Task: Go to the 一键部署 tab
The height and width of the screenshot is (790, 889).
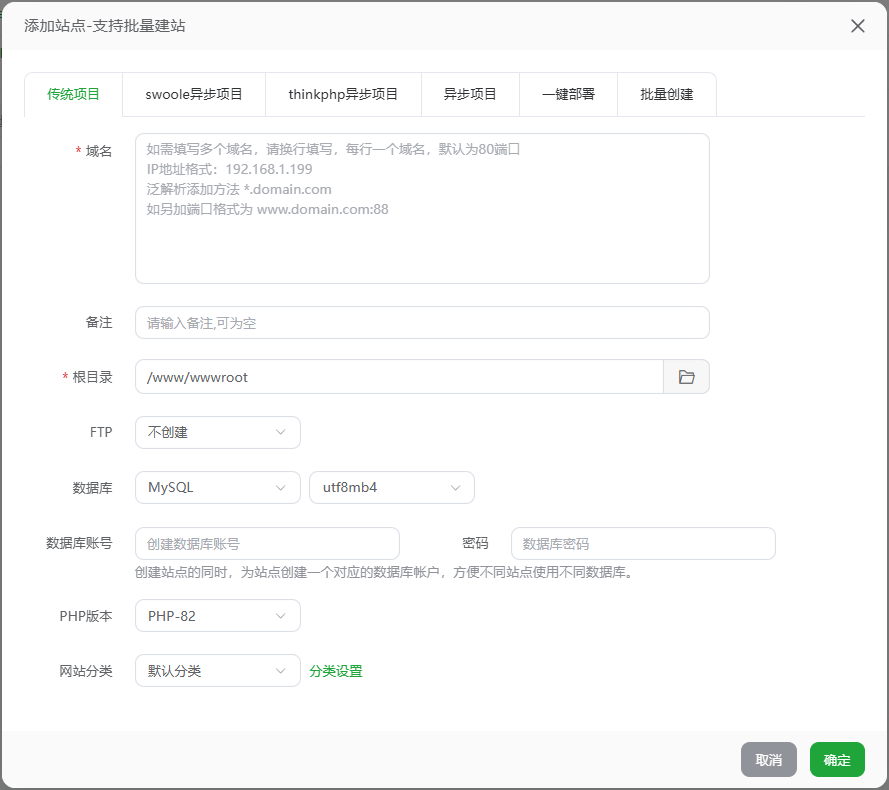Action: pyautogui.click(x=568, y=95)
